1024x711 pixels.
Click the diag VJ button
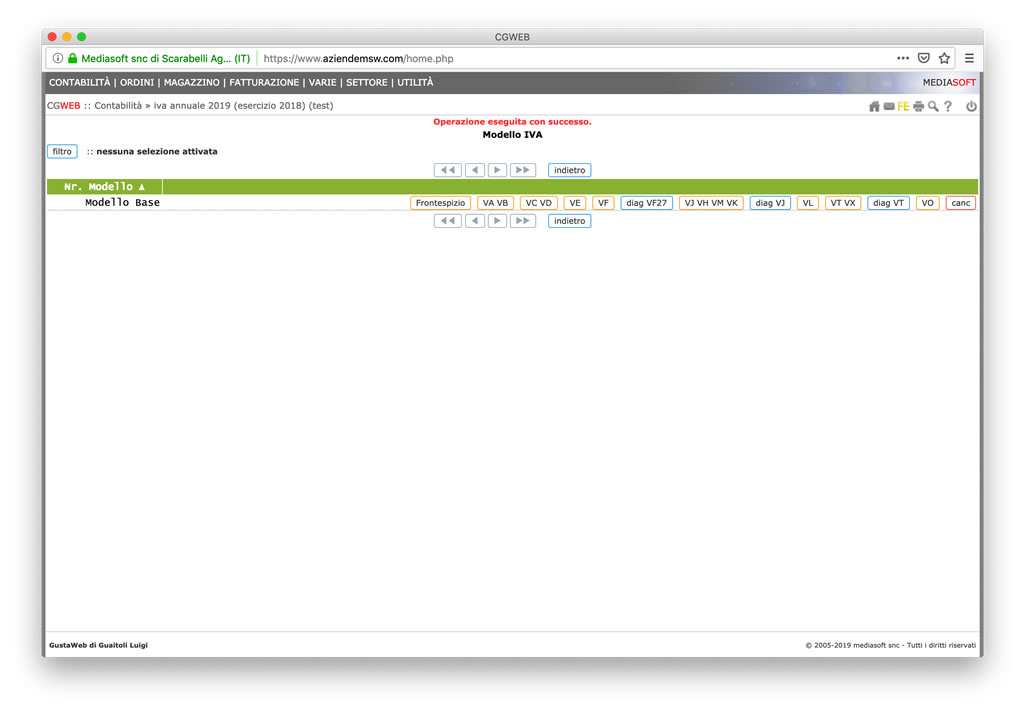coord(770,203)
